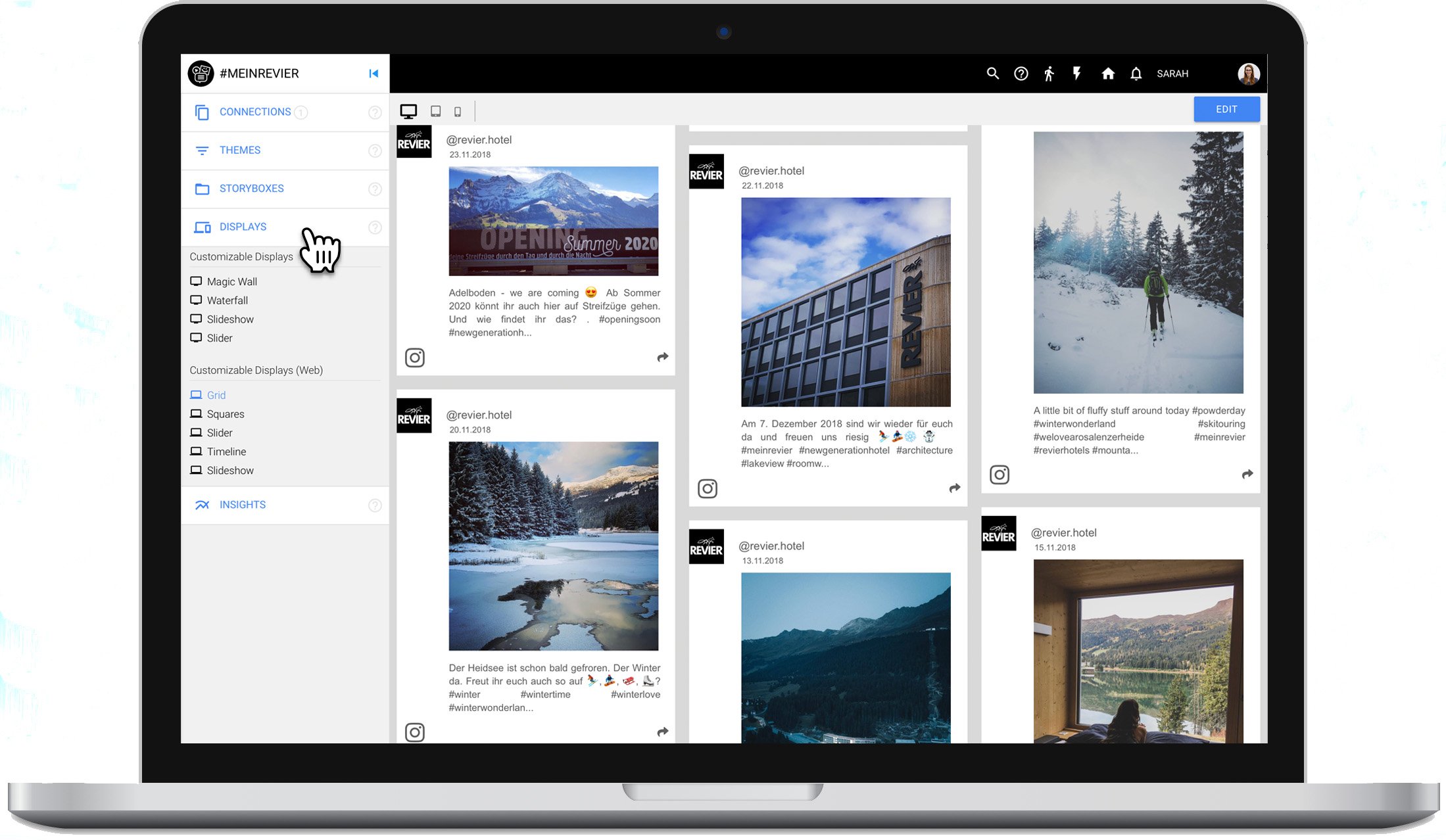Click @revier.hotel on 13.11.2018 post
The image size is (1446, 840).
[771, 546]
